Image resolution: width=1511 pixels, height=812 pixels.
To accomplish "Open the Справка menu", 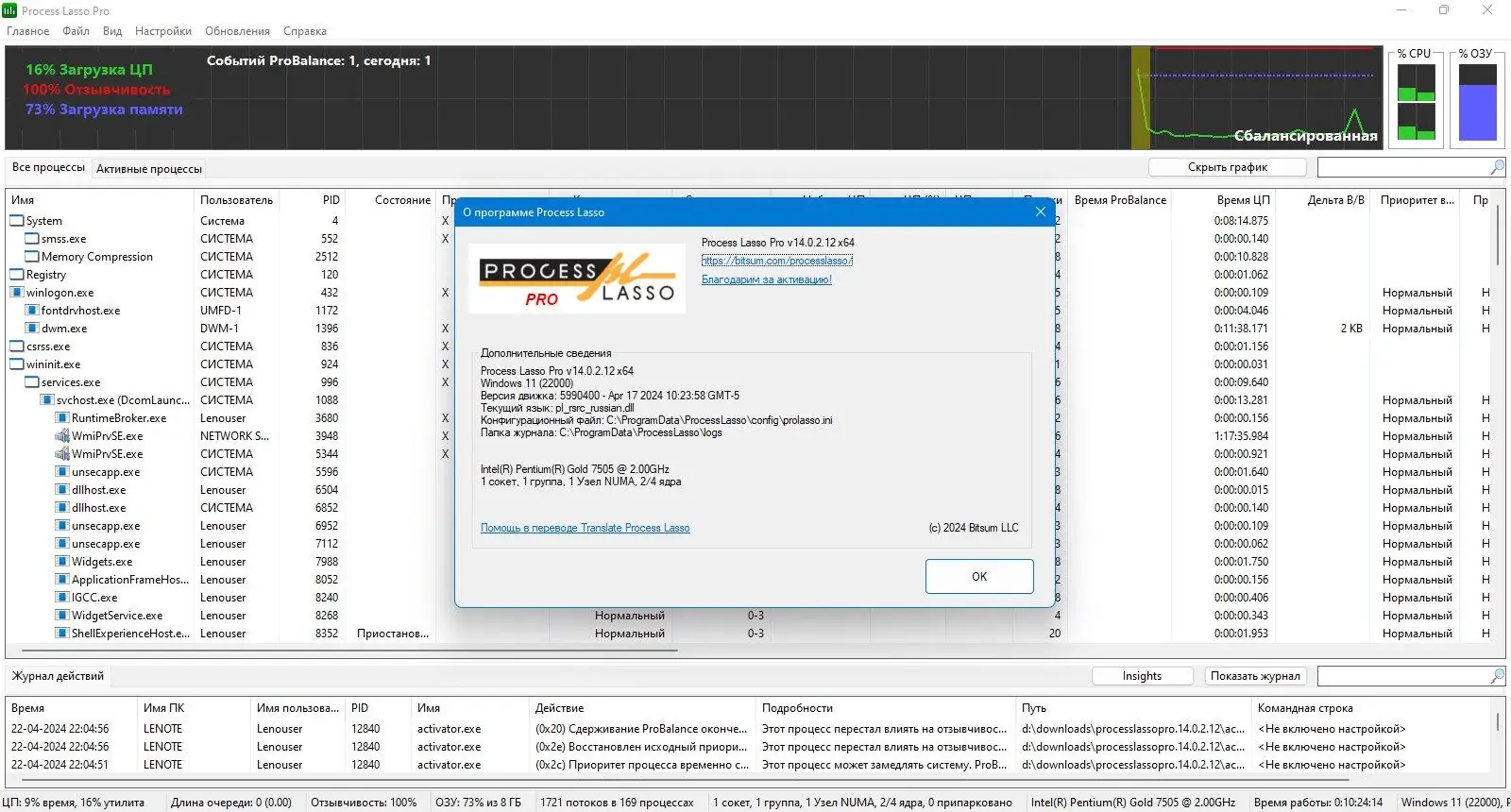I will pyautogui.click(x=305, y=31).
